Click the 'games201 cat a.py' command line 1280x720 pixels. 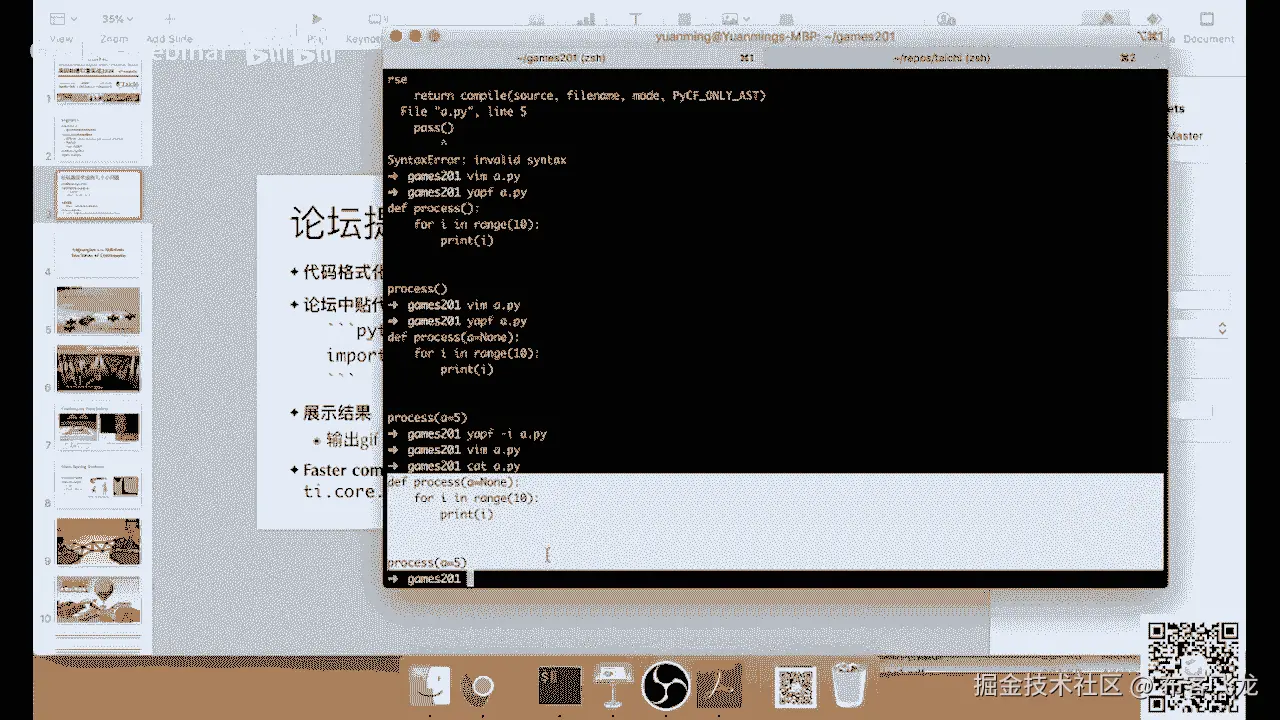click(454, 466)
